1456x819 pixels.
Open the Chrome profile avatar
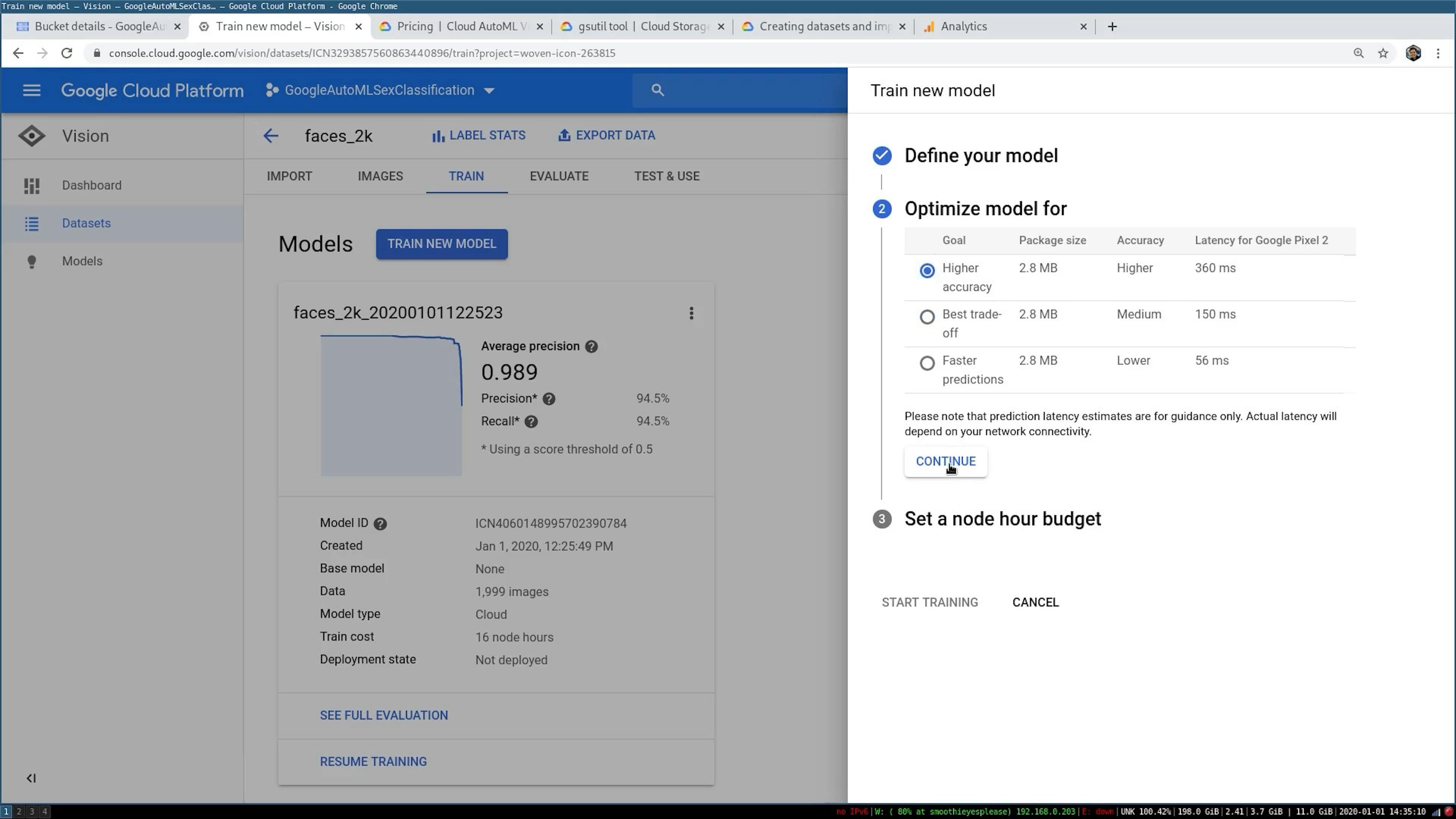[x=1413, y=53]
